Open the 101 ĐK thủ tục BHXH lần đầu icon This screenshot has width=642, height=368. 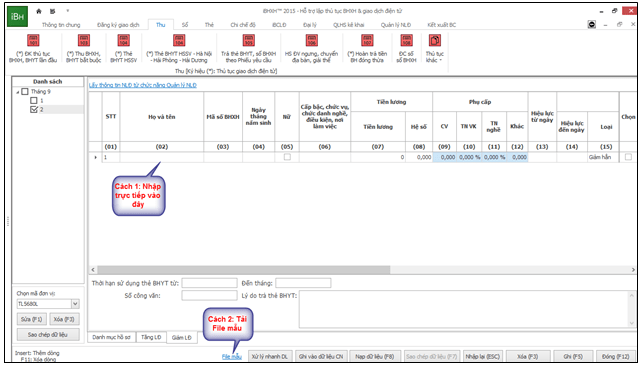[x=33, y=41]
